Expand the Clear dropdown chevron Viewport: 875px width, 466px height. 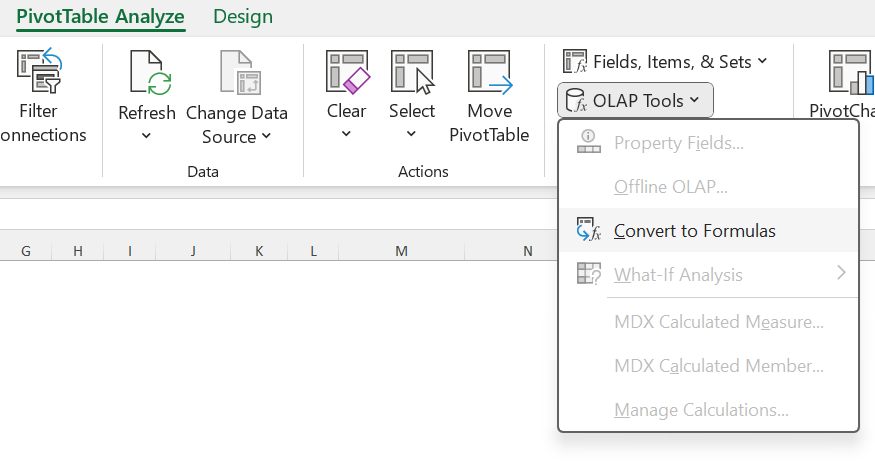(x=346, y=134)
